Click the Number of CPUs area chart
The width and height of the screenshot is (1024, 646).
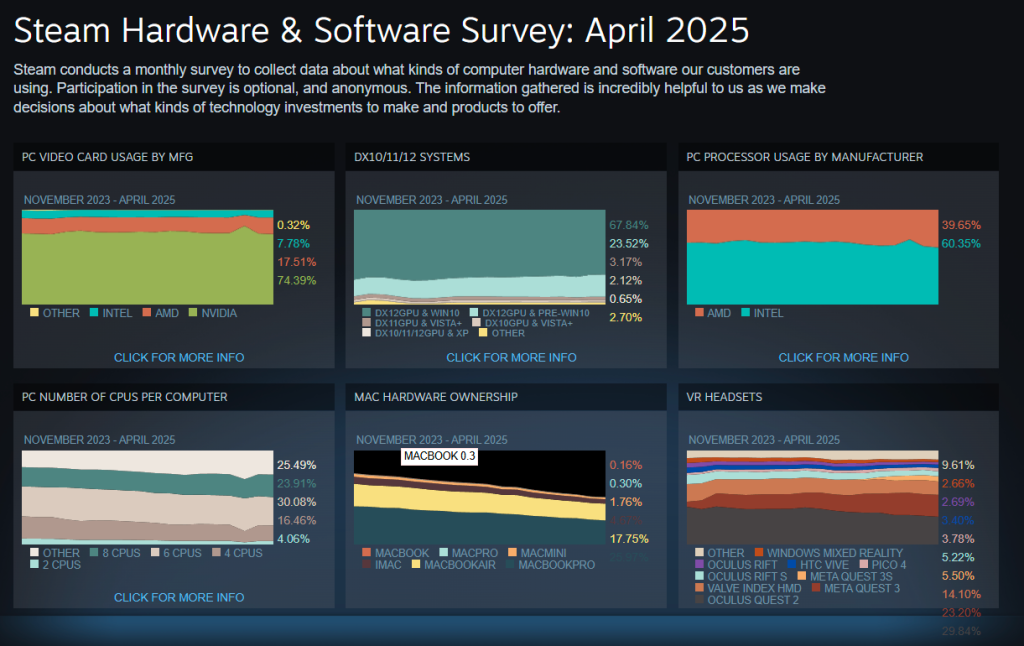tap(148, 497)
